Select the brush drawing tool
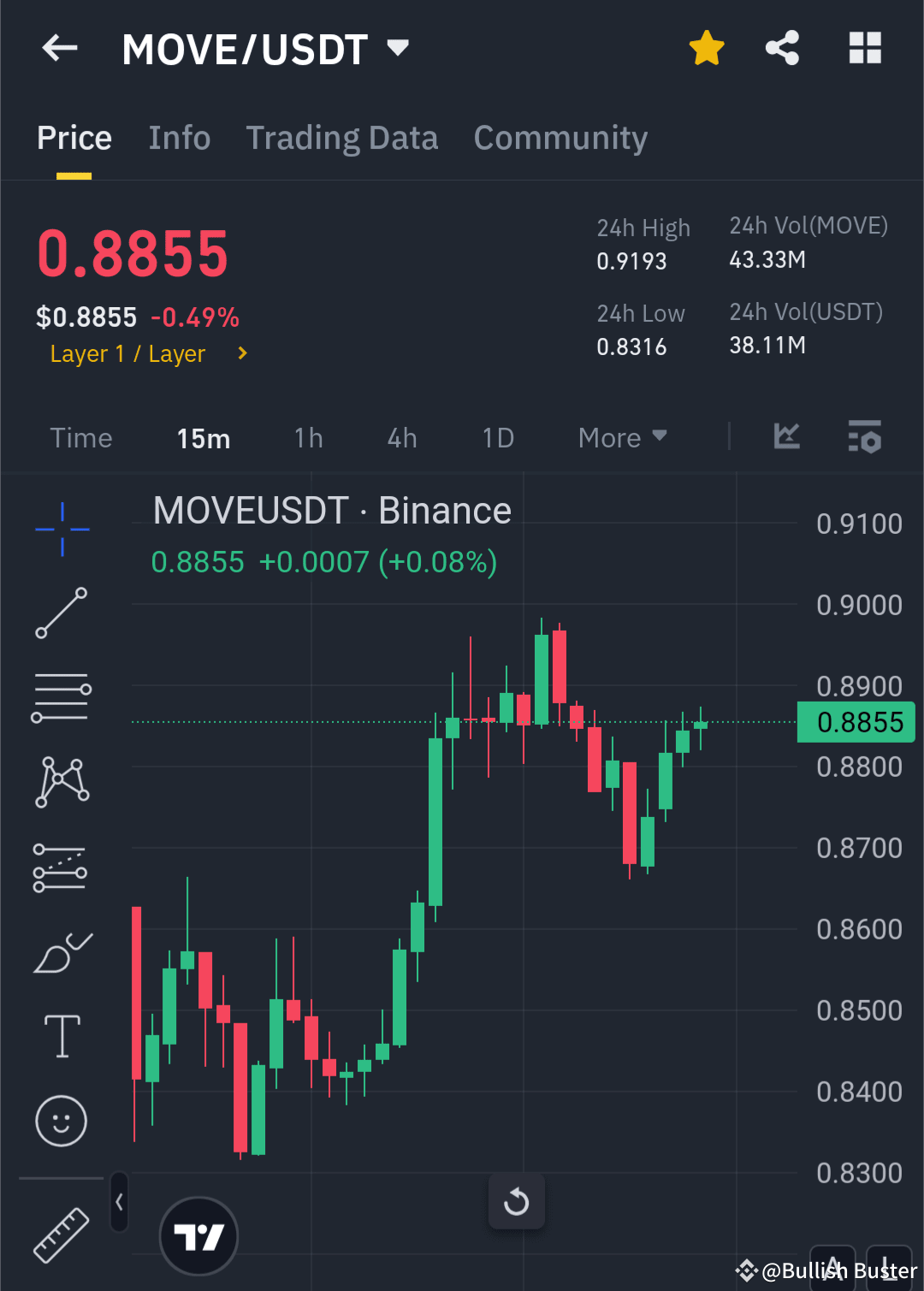Screen dimensions: 924x1291 61,951
